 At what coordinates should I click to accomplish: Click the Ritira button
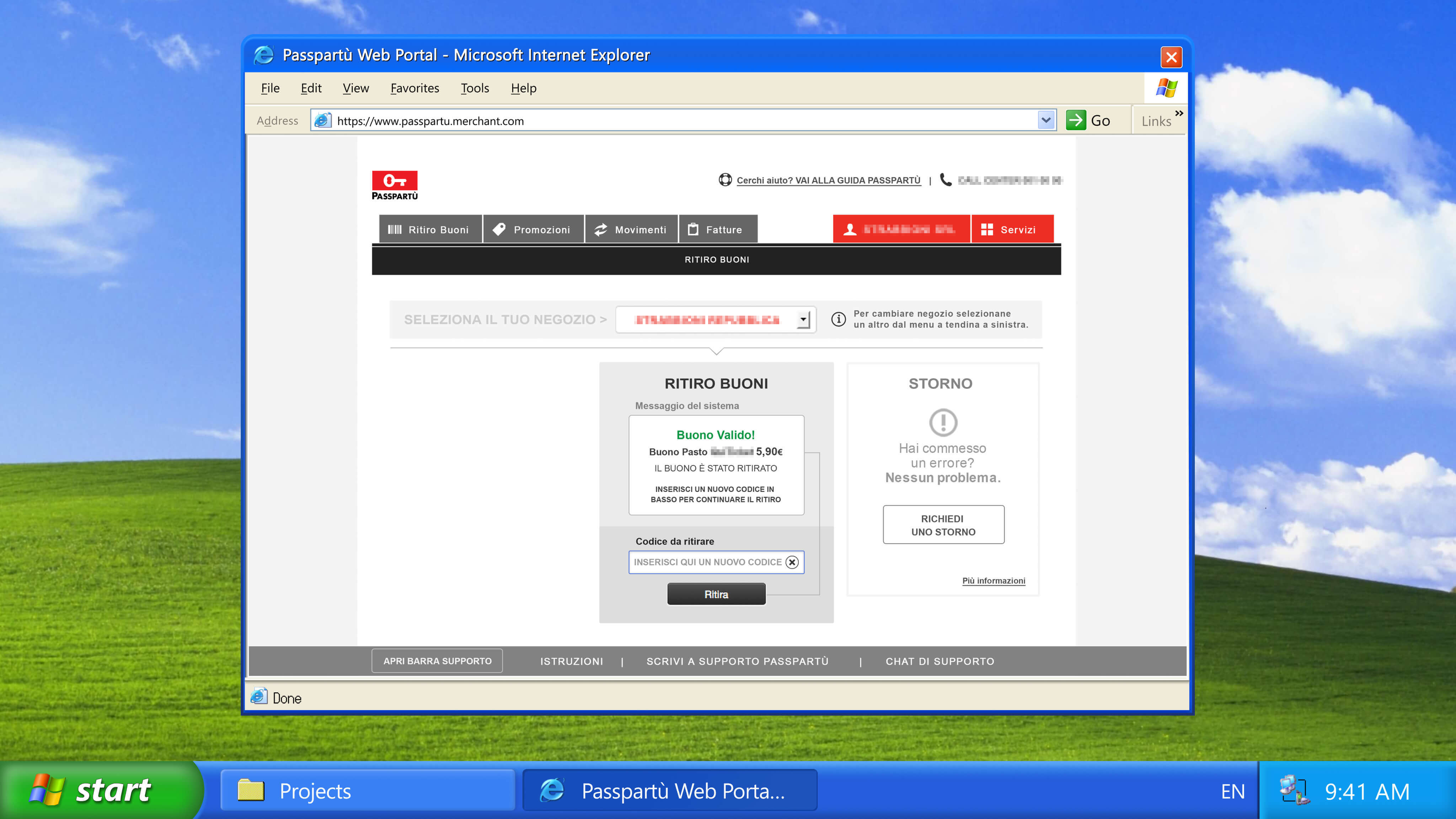click(716, 594)
